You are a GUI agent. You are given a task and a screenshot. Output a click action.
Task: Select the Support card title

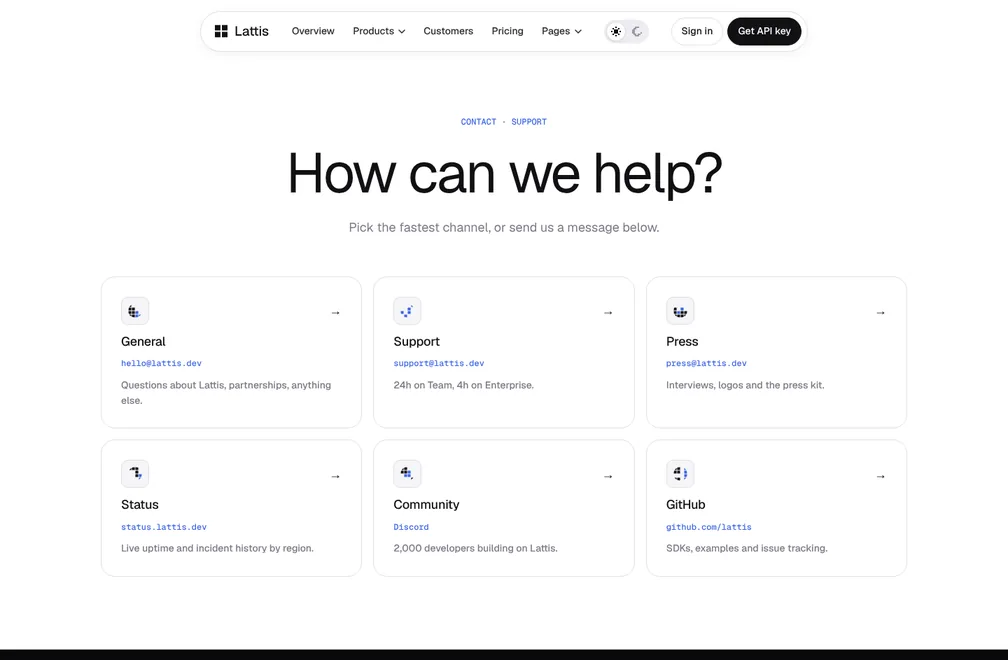coord(417,341)
